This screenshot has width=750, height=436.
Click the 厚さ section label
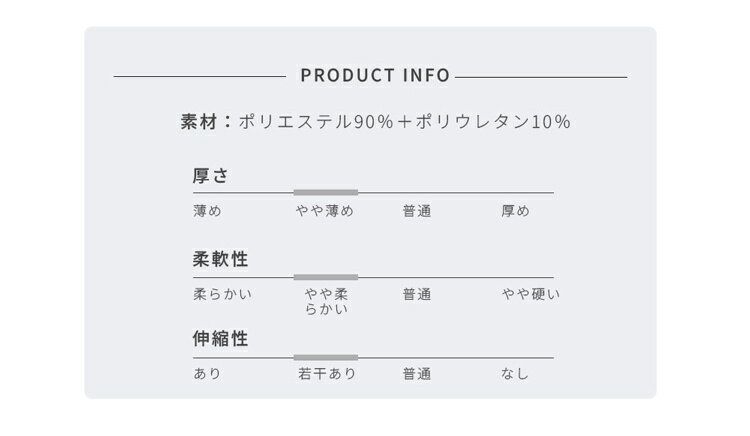tap(211, 175)
